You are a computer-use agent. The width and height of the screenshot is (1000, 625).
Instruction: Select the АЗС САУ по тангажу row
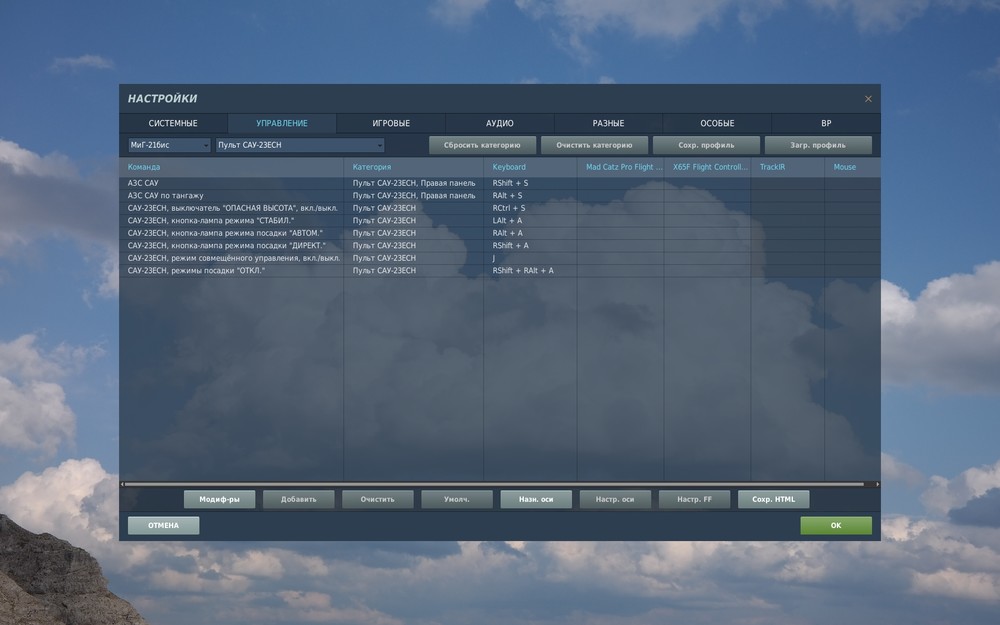click(500, 196)
